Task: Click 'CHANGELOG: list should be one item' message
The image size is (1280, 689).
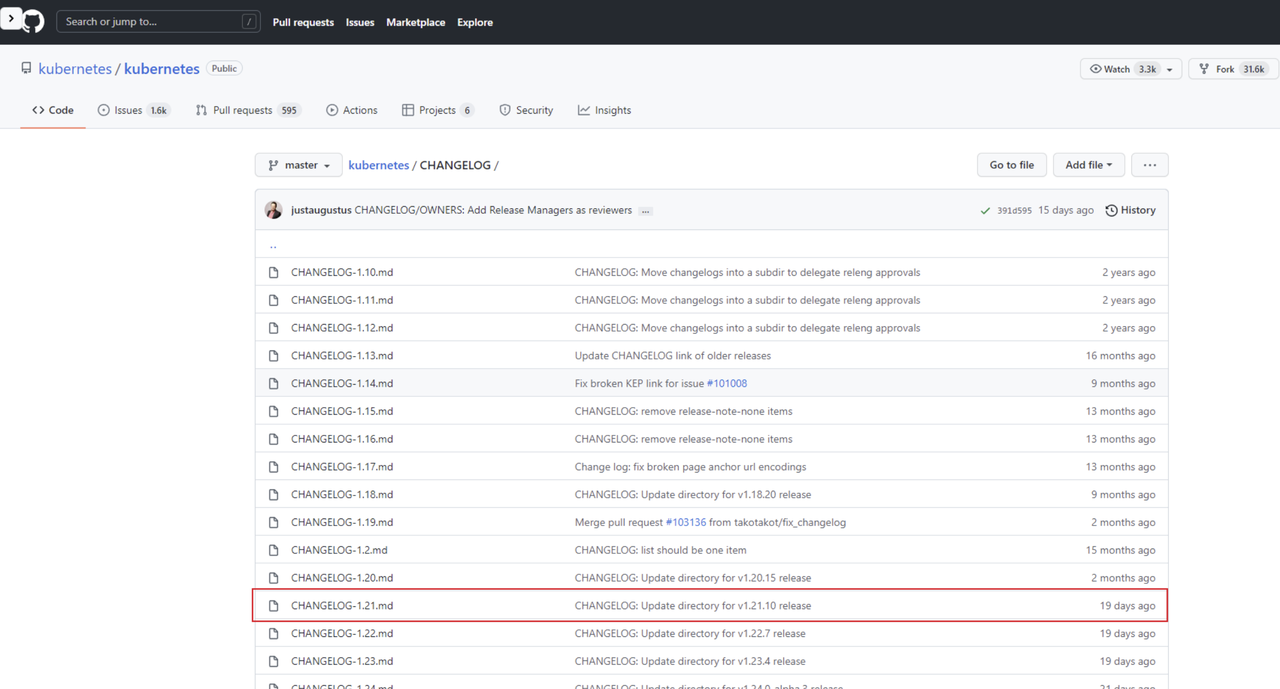Action: coord(660,550)
